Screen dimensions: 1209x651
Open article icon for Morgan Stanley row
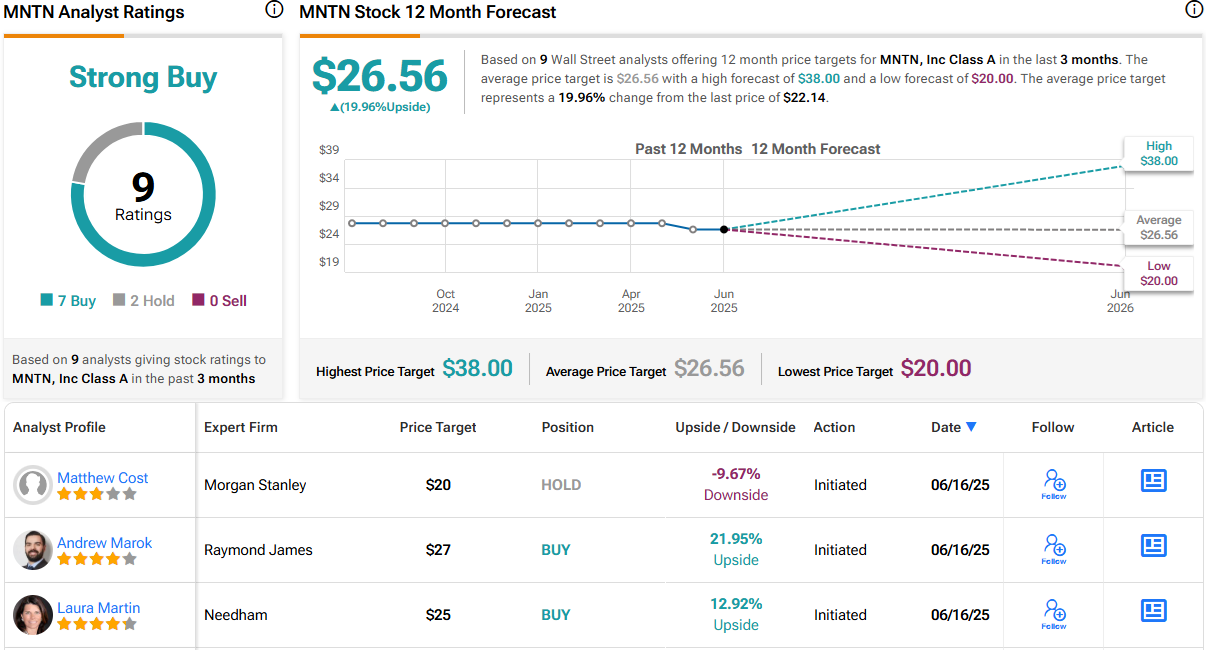tap(1154, 481)
